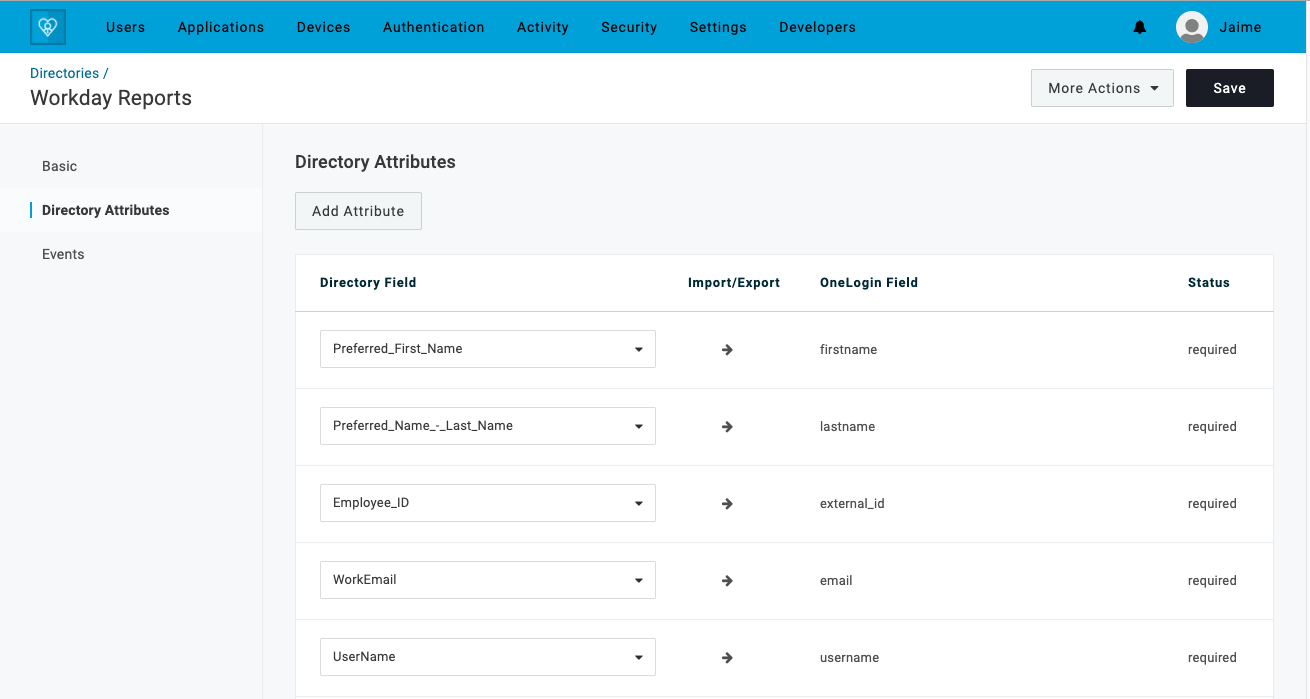Click the arrow icon on the external_id row
1310x699 pixels.
tap(727, 503)
